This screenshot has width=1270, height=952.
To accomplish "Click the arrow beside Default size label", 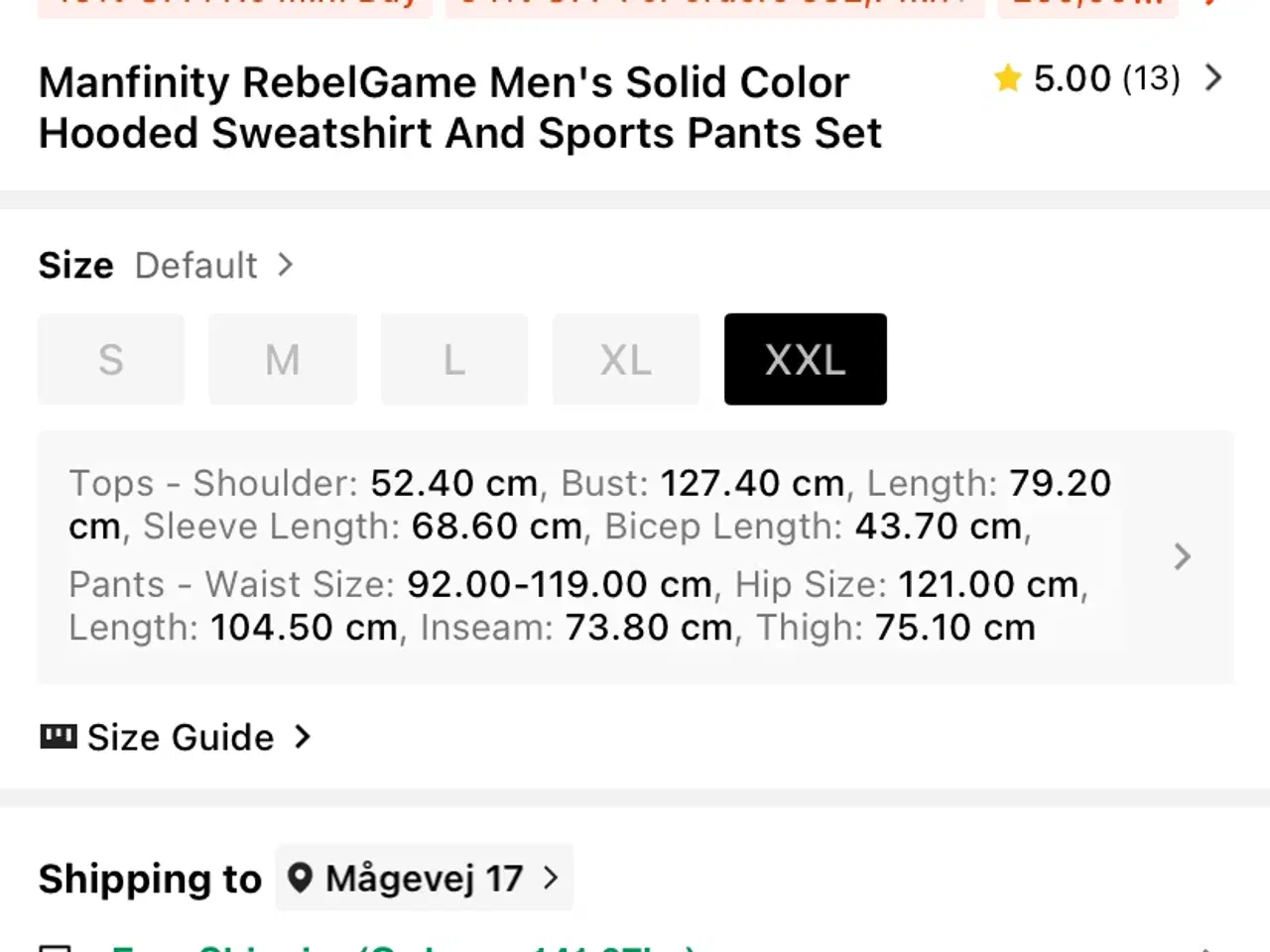I will pos(286,265).
